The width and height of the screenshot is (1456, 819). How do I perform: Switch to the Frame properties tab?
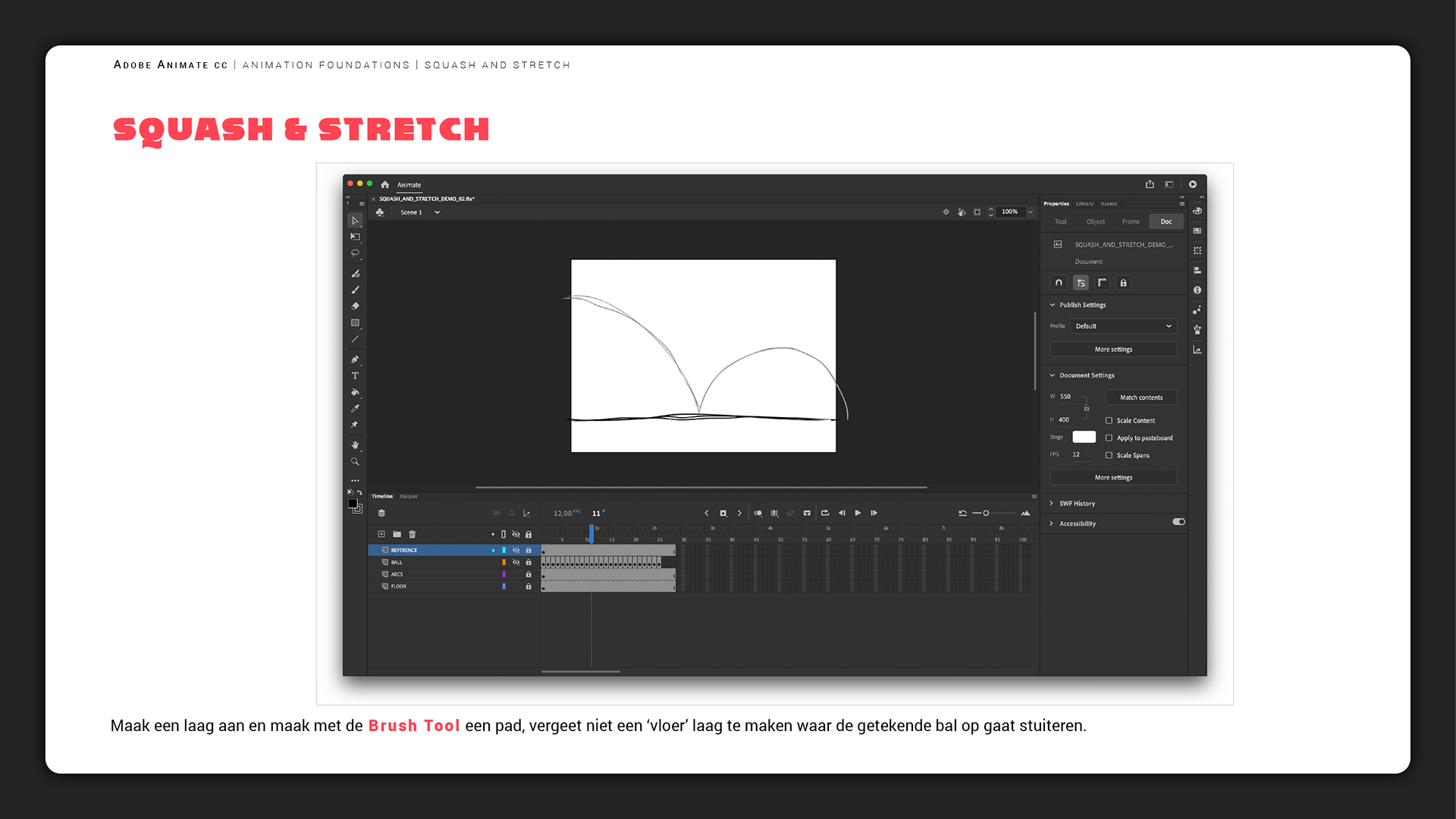point(1131,222)
